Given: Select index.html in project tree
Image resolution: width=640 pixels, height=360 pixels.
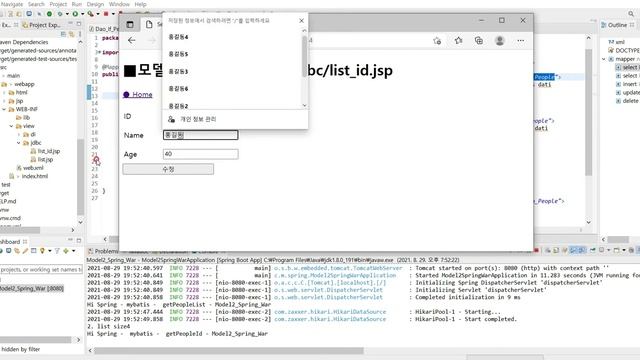Looking at the screenshot, I should coord(34,176).
